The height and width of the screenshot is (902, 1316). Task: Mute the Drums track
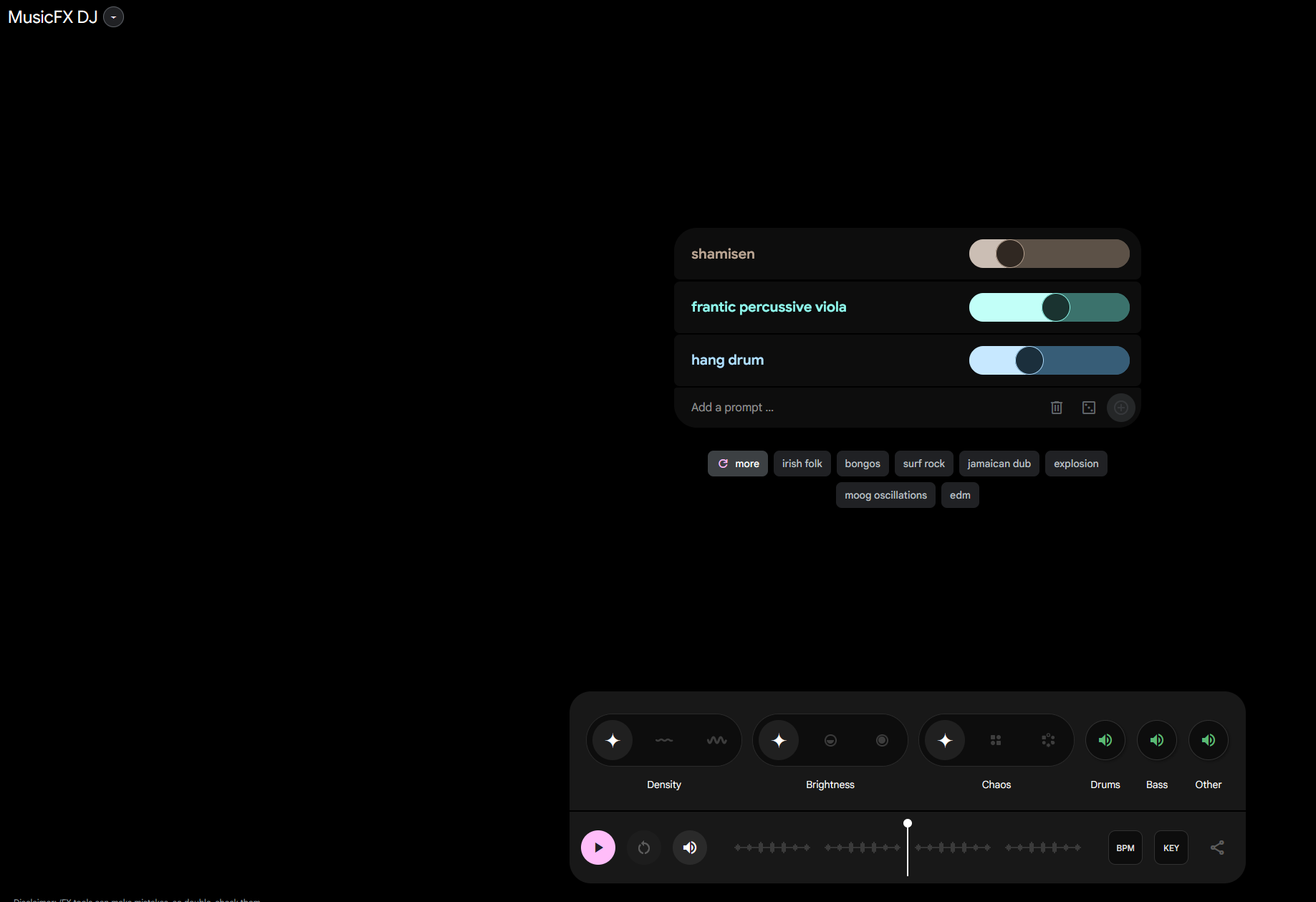[x=1105, y=740]
